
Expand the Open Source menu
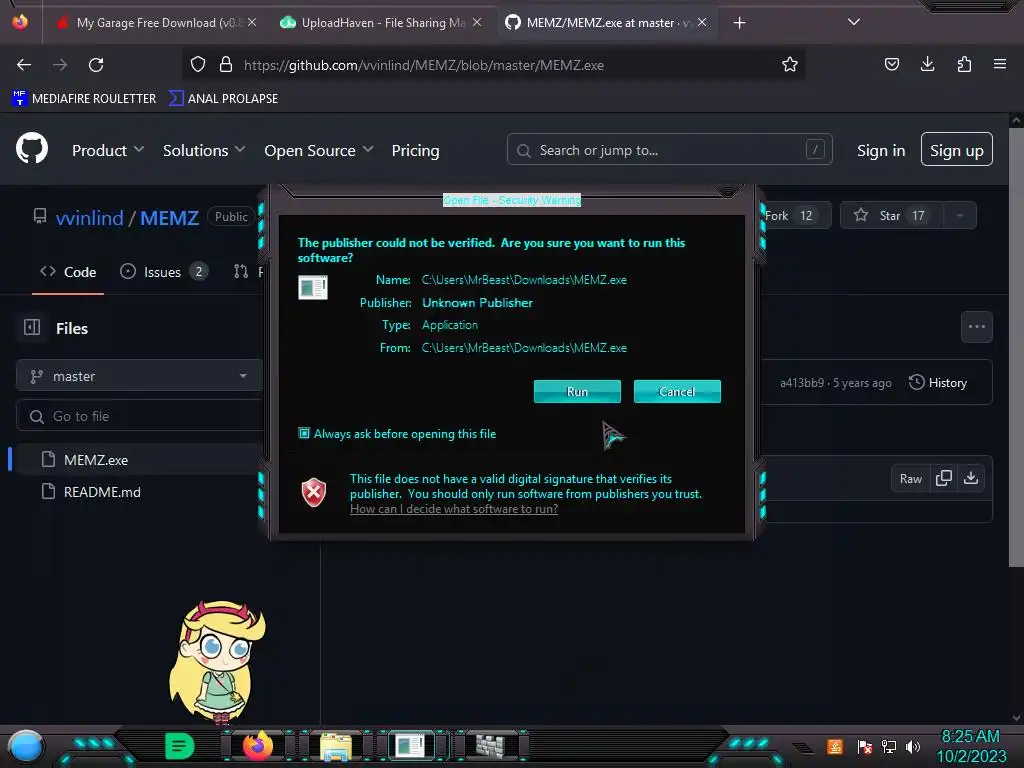(x=319, y=150)
